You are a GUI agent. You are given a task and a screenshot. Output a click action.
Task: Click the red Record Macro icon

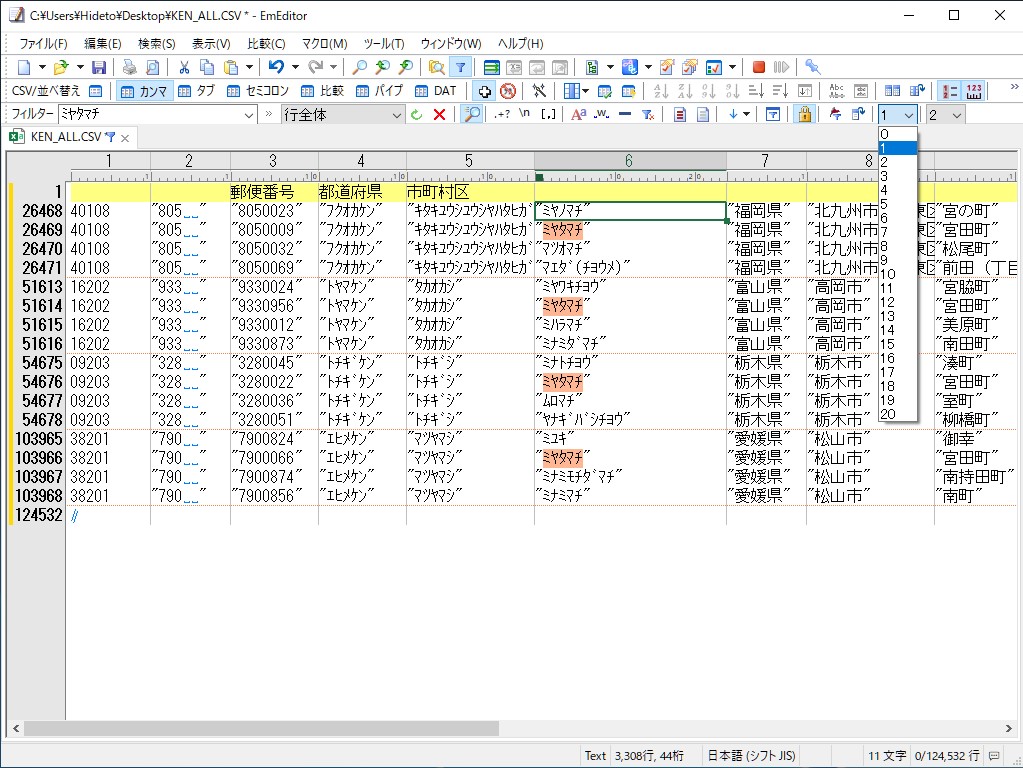[758, 67]
